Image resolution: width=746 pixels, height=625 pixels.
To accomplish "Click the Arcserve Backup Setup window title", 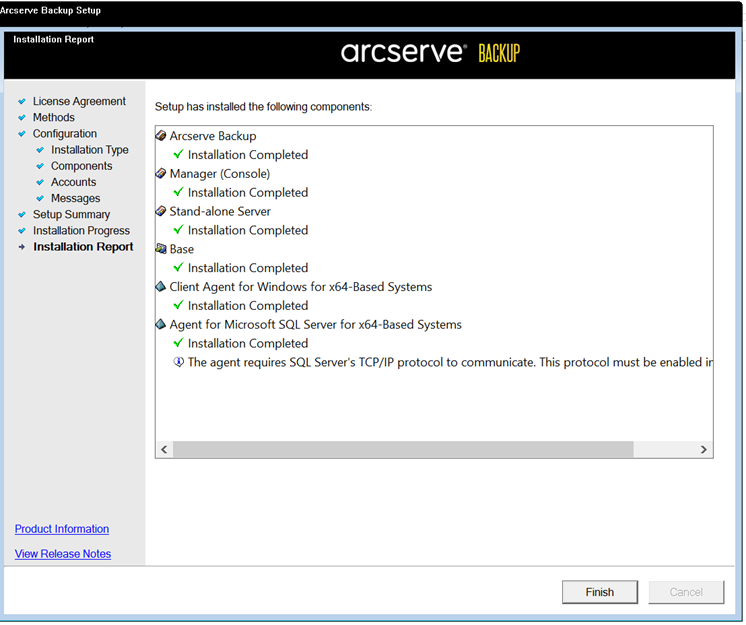I will tap(50, 10).
